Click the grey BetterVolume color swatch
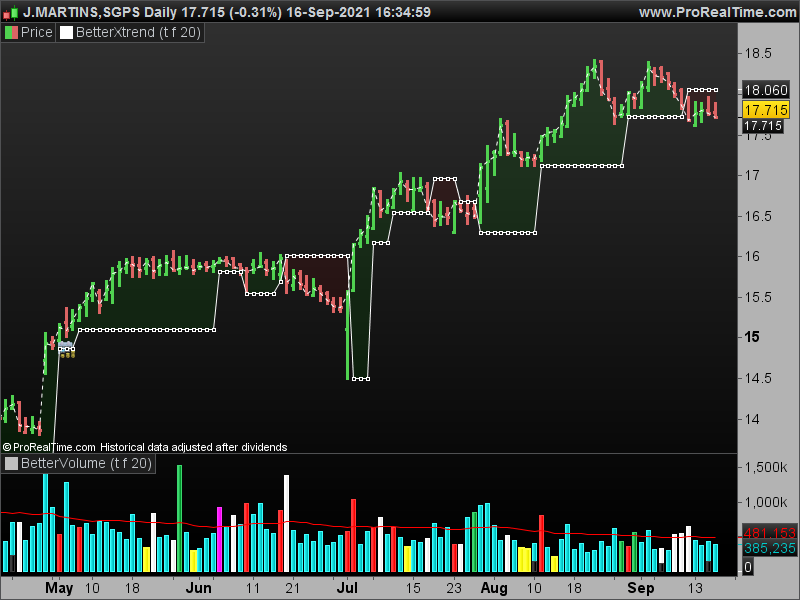 click(x=11, y=463)
